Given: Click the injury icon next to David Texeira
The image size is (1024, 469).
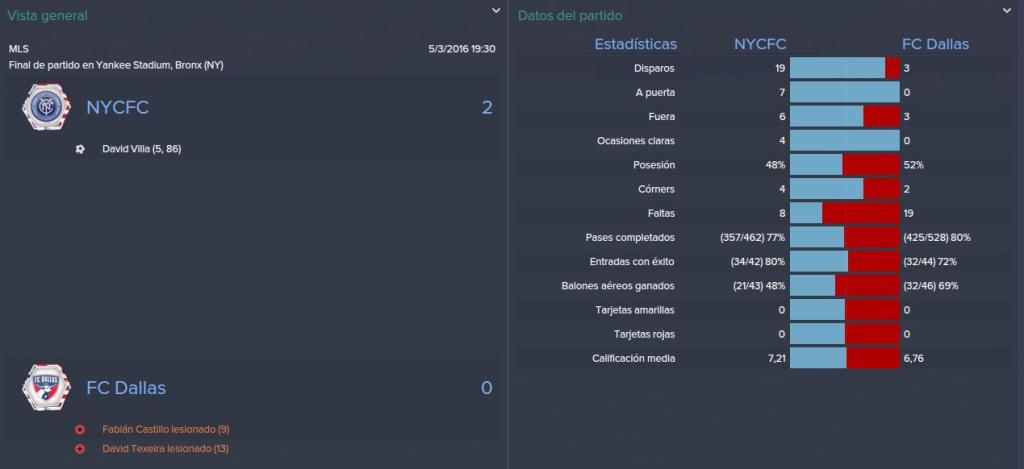Looking at the screenshot, I should coord(80,449).
